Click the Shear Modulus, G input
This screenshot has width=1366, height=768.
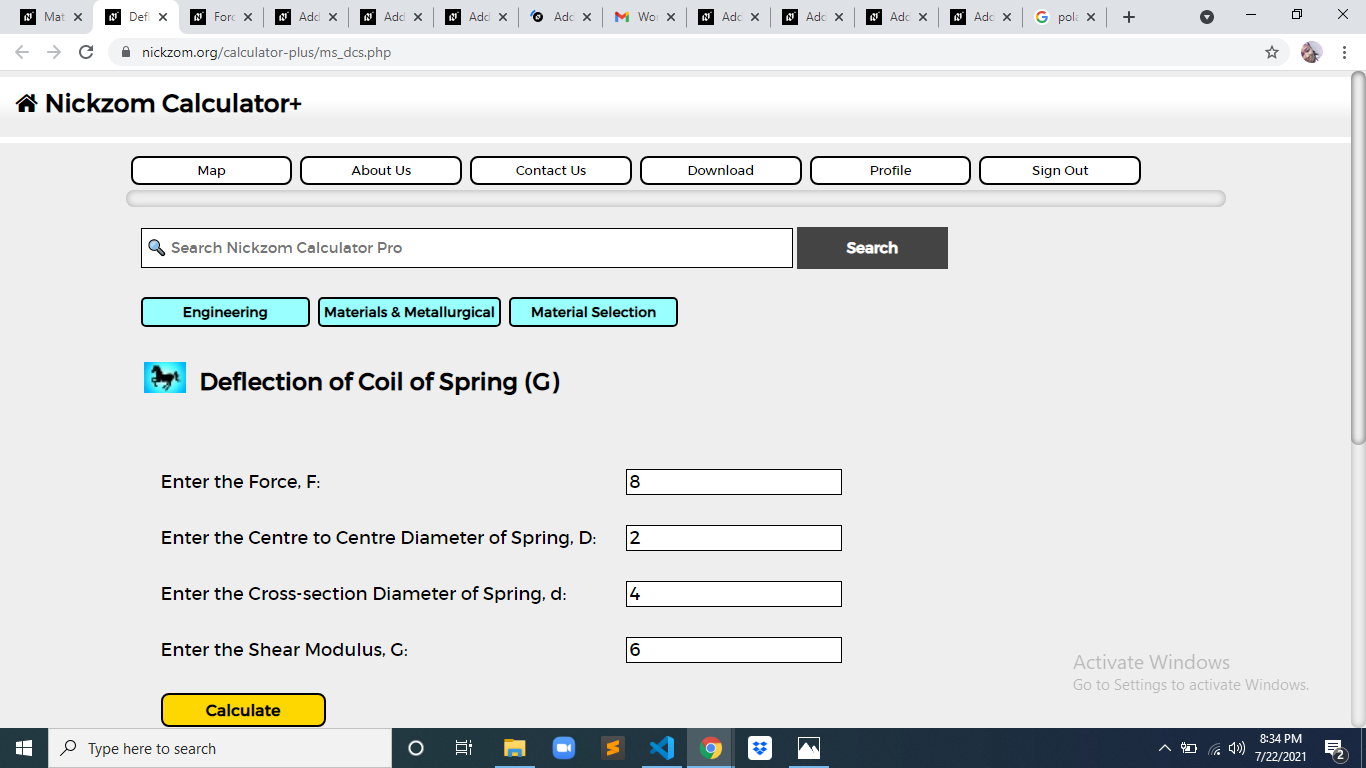pyautogui.click(x=734, y=650)
